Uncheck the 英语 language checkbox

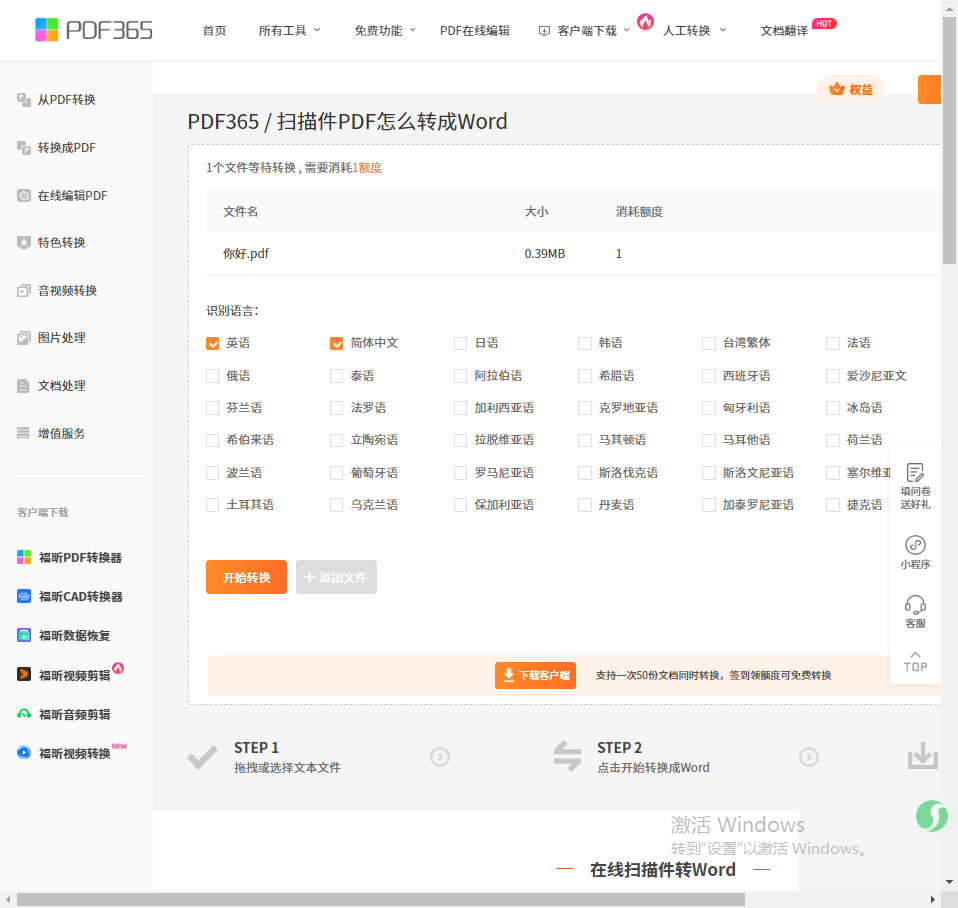point(213,343)
